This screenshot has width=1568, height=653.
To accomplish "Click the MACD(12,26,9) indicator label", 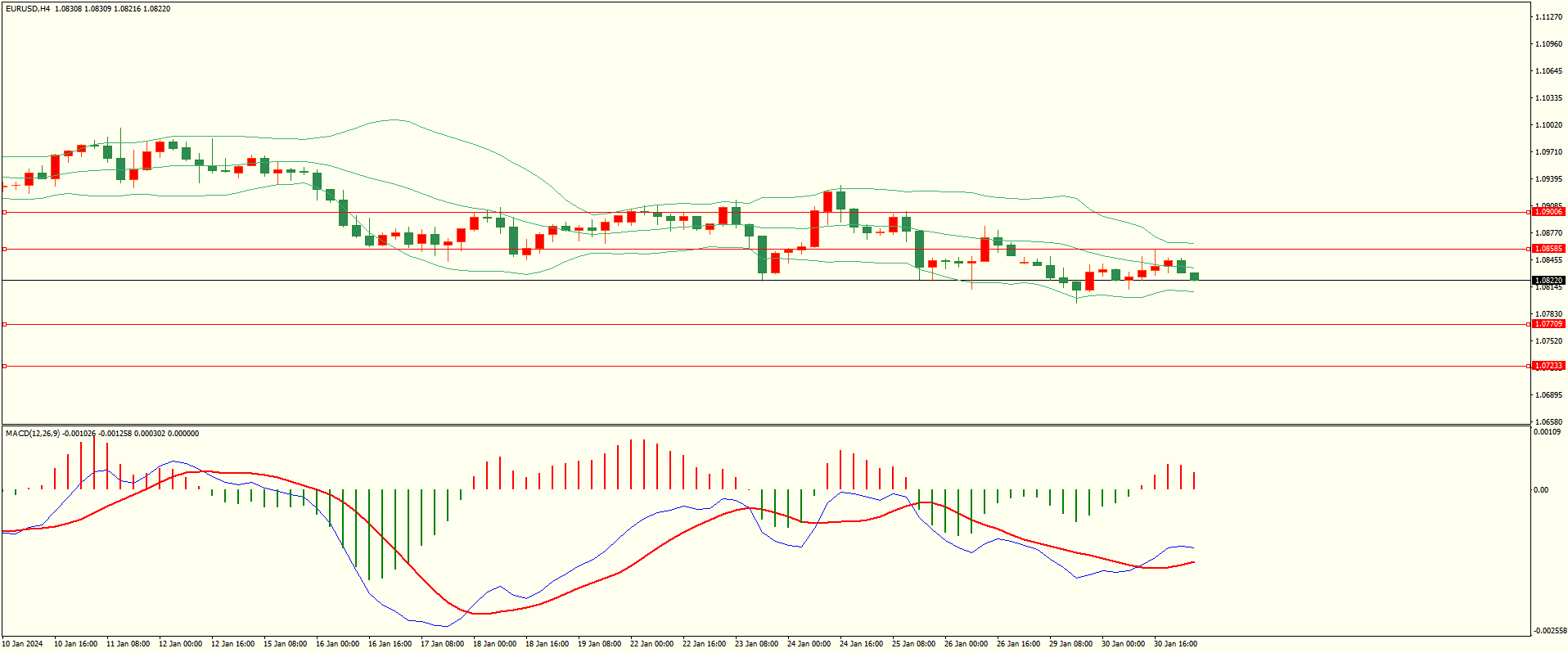I will [33, 434].
